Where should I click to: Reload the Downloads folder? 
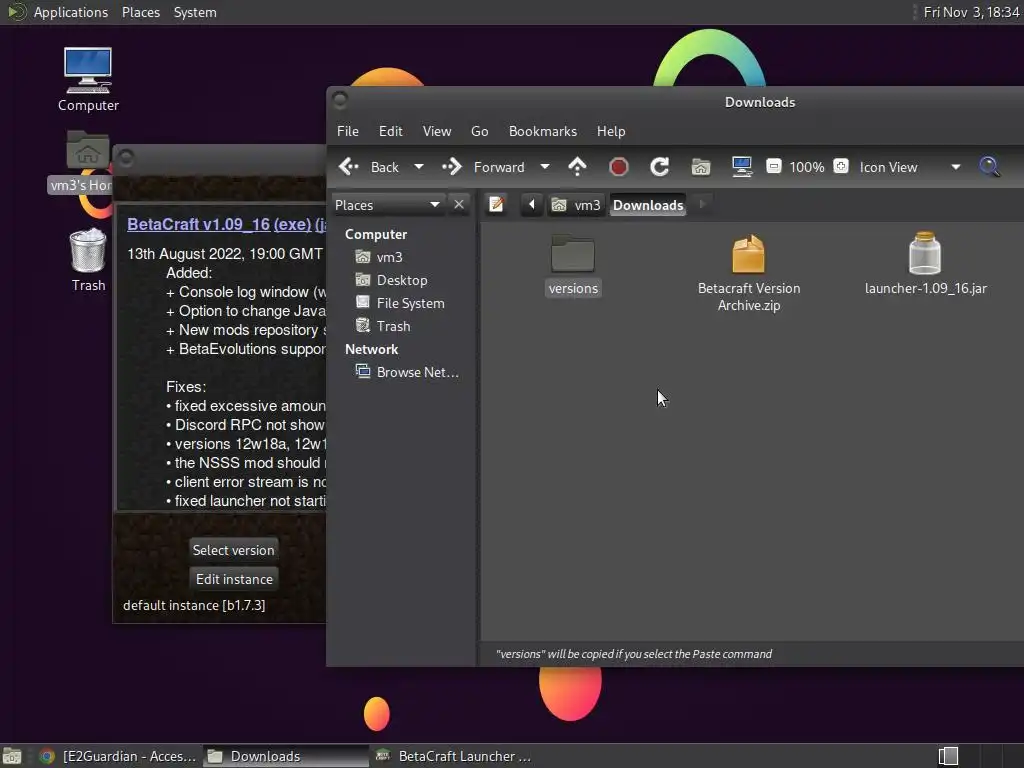pos(660,167)
